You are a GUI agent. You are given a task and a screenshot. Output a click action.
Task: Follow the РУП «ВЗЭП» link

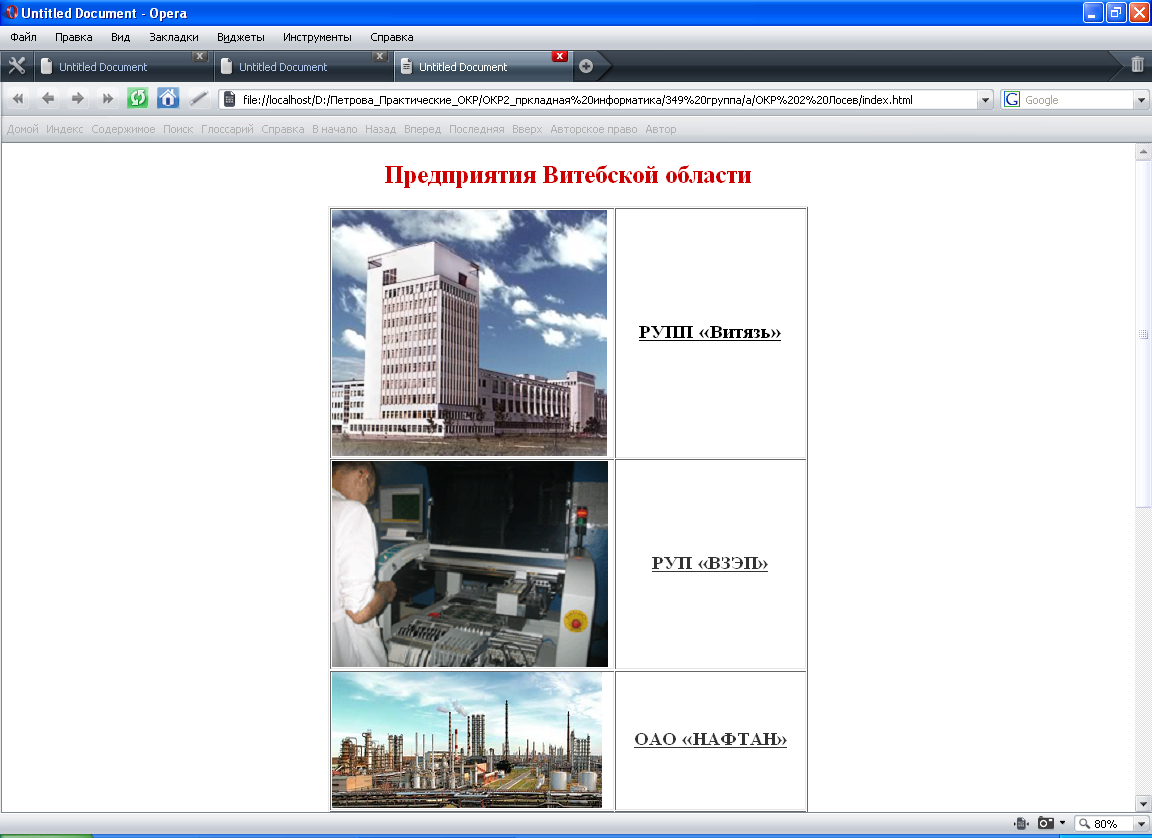(x=710, y=563)
